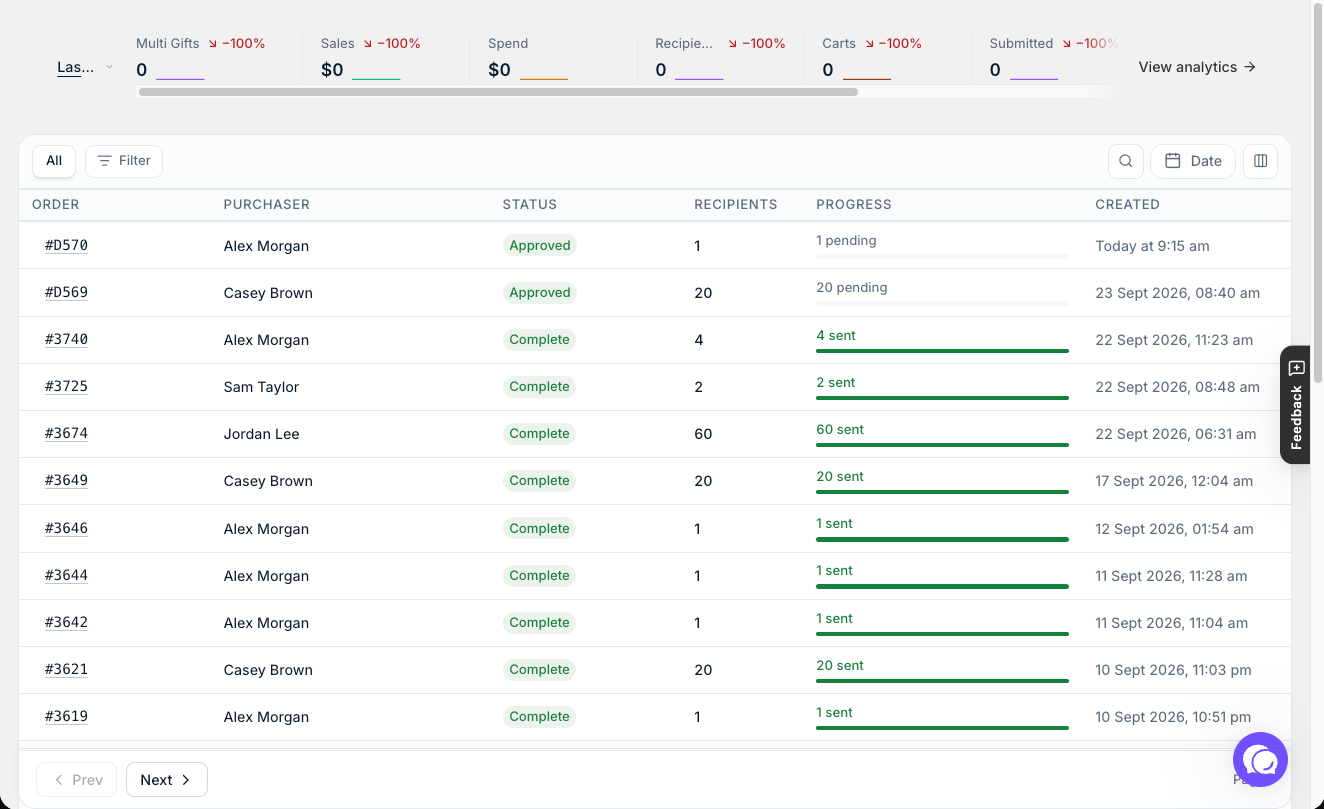Viewport: 1324px width, 809px height.
Task: Click the CREATED column header
Action: pyautogui.click(x=1127, y=204)
